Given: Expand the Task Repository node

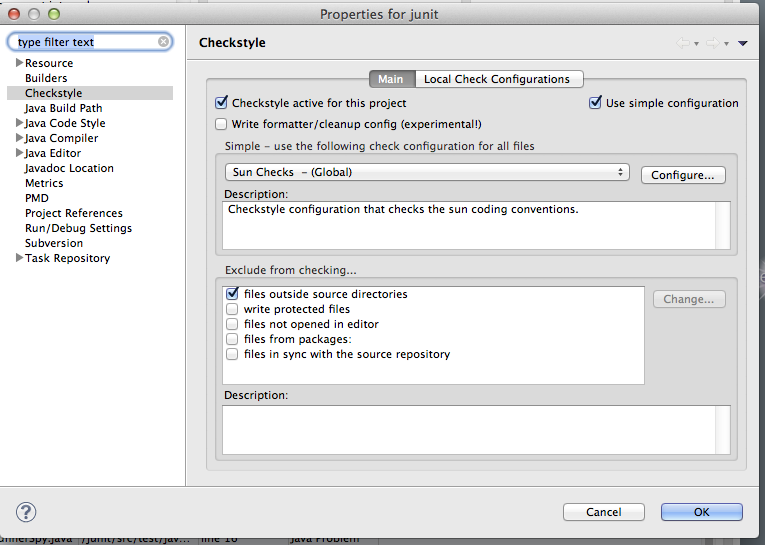Looking at the screenshot, I should (x=19, y=258).
